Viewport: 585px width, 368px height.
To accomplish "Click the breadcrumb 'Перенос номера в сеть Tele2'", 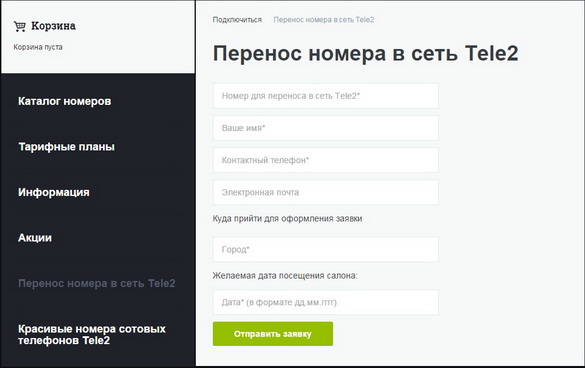I will (x=324, y=20).
